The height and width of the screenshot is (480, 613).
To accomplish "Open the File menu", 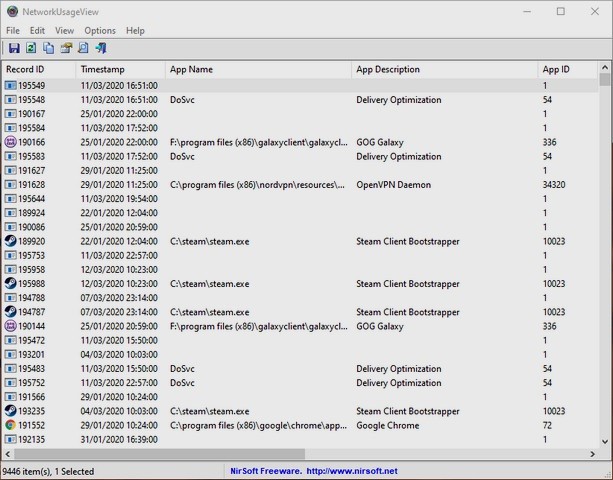I will [x=13, y=30].
